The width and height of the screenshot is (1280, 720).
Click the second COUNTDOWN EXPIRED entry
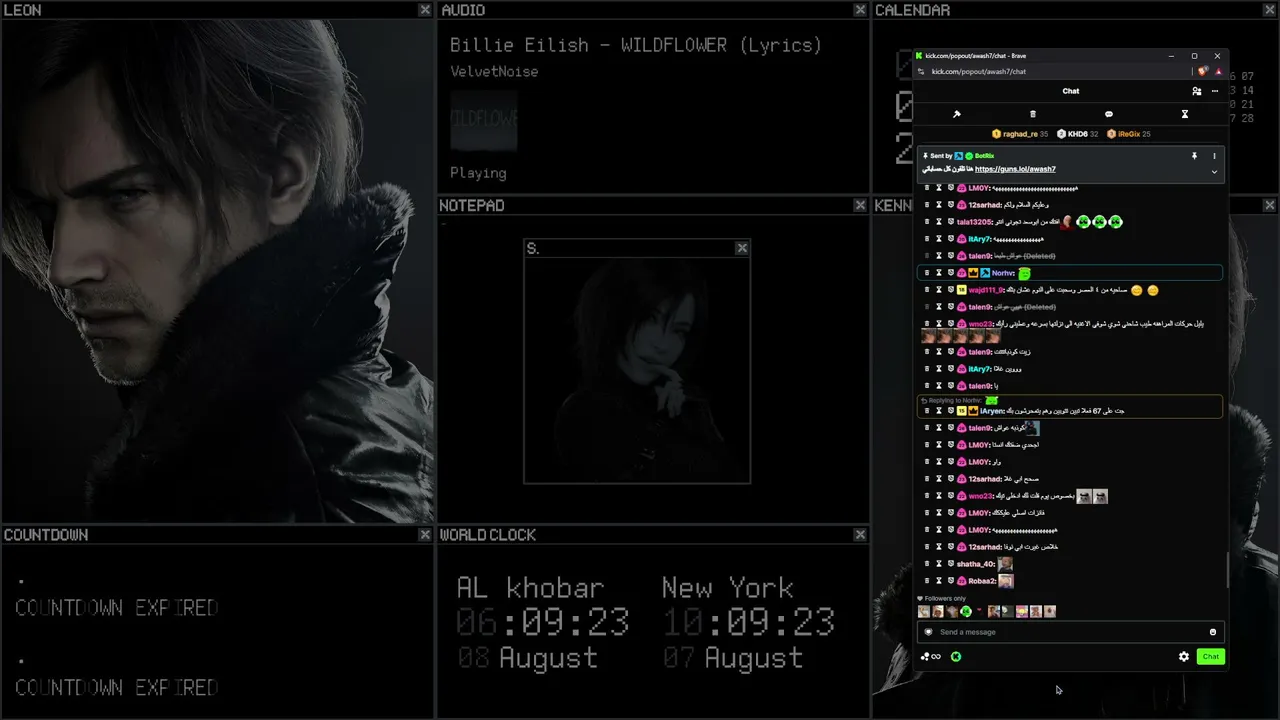coord(116,688)
